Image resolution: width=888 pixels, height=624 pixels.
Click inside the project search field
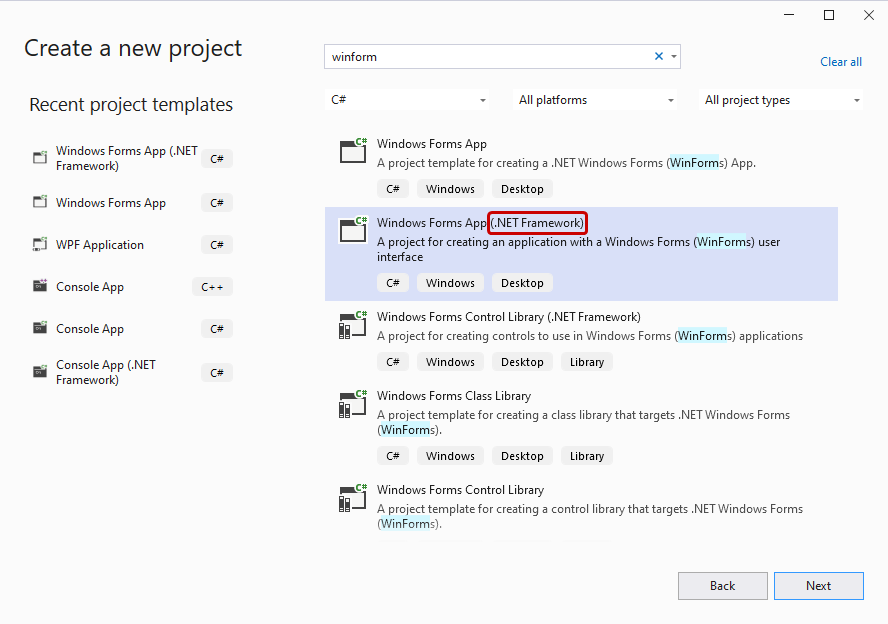pyautogui.click(x=480, y=56)
